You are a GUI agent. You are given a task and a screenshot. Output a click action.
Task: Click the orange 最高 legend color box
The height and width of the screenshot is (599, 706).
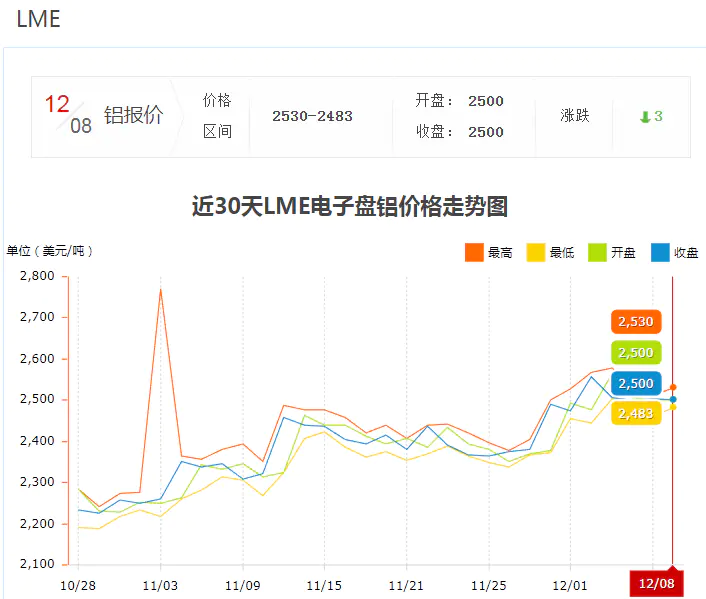tap(474, 252)
